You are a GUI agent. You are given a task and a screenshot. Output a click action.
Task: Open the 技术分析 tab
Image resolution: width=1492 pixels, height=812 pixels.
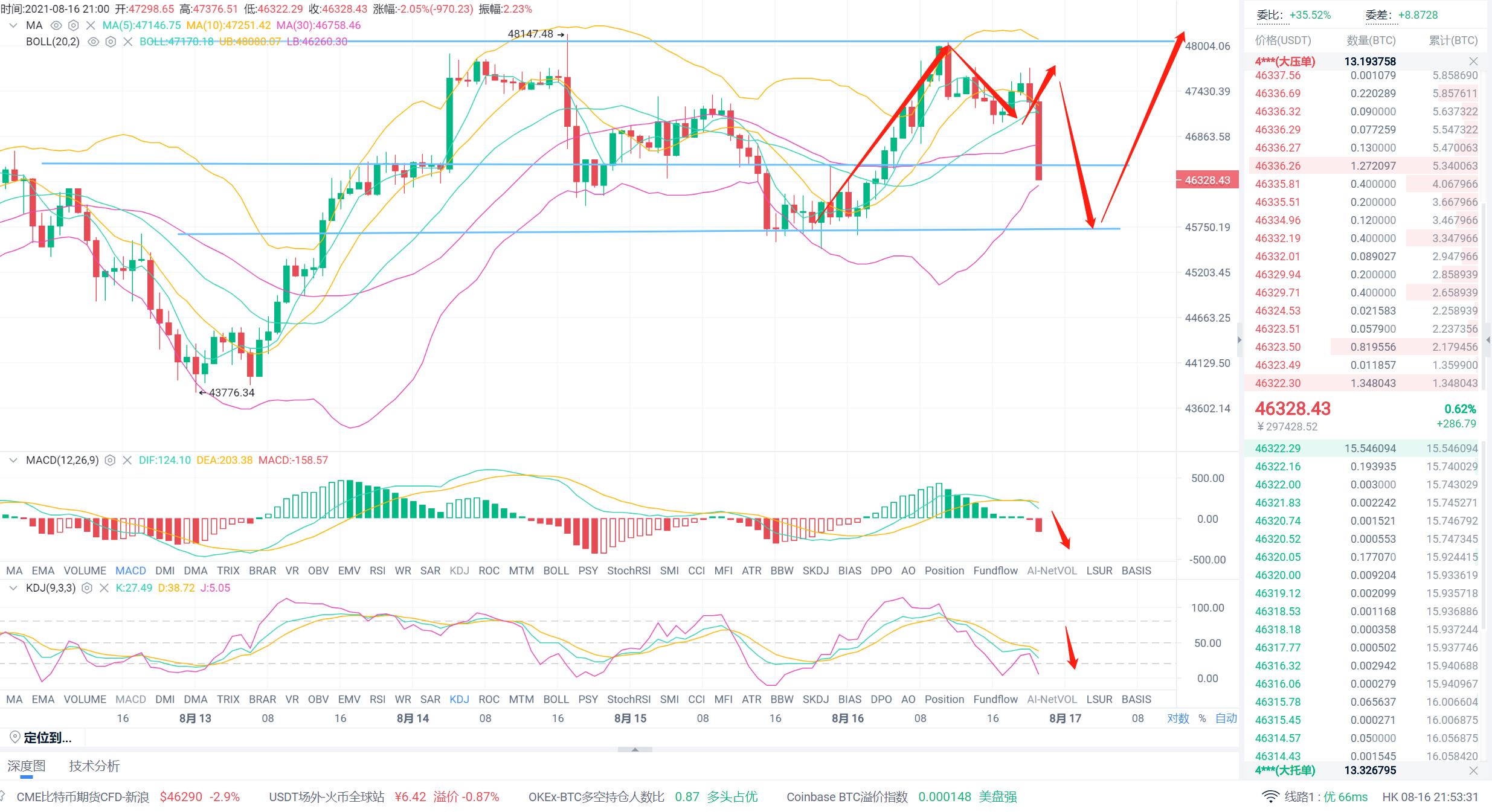pyautogui.click(x=94, y=766)
